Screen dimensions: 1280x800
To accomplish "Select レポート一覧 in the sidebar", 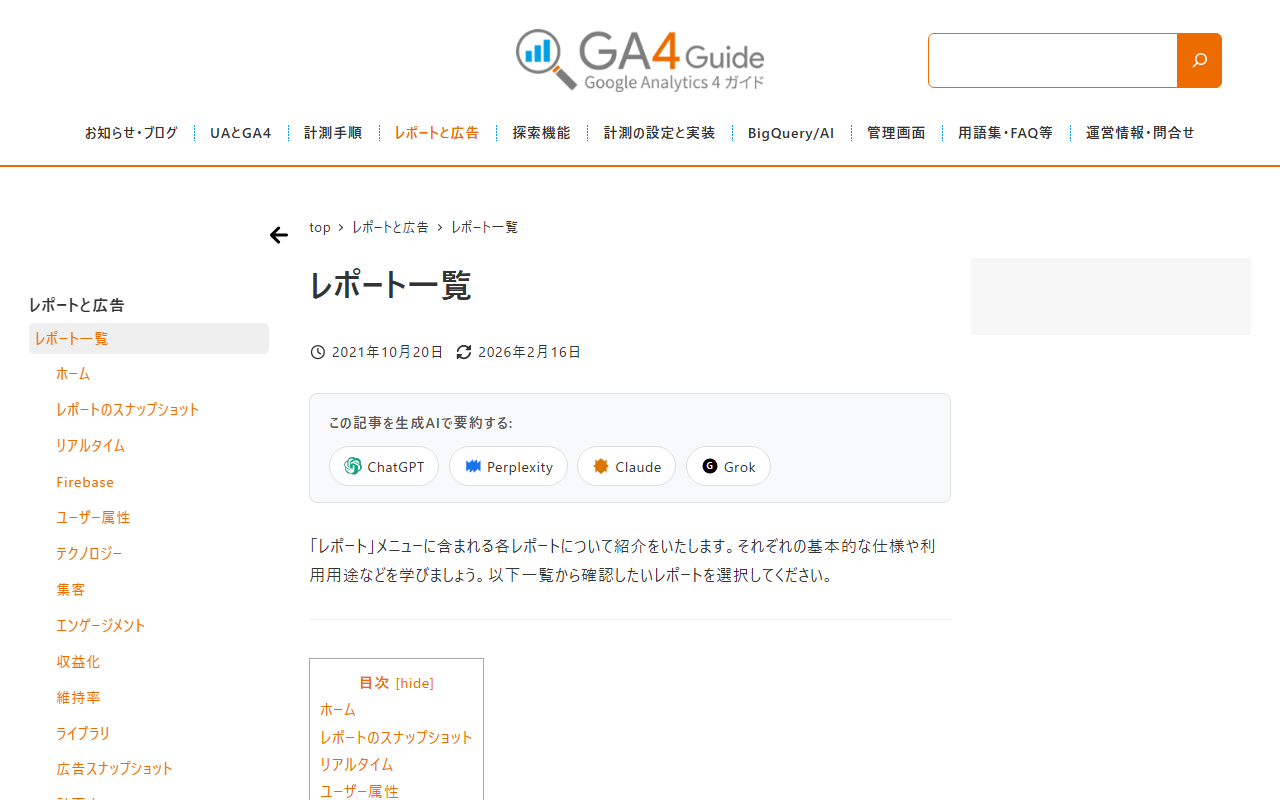I will [149, 338].
